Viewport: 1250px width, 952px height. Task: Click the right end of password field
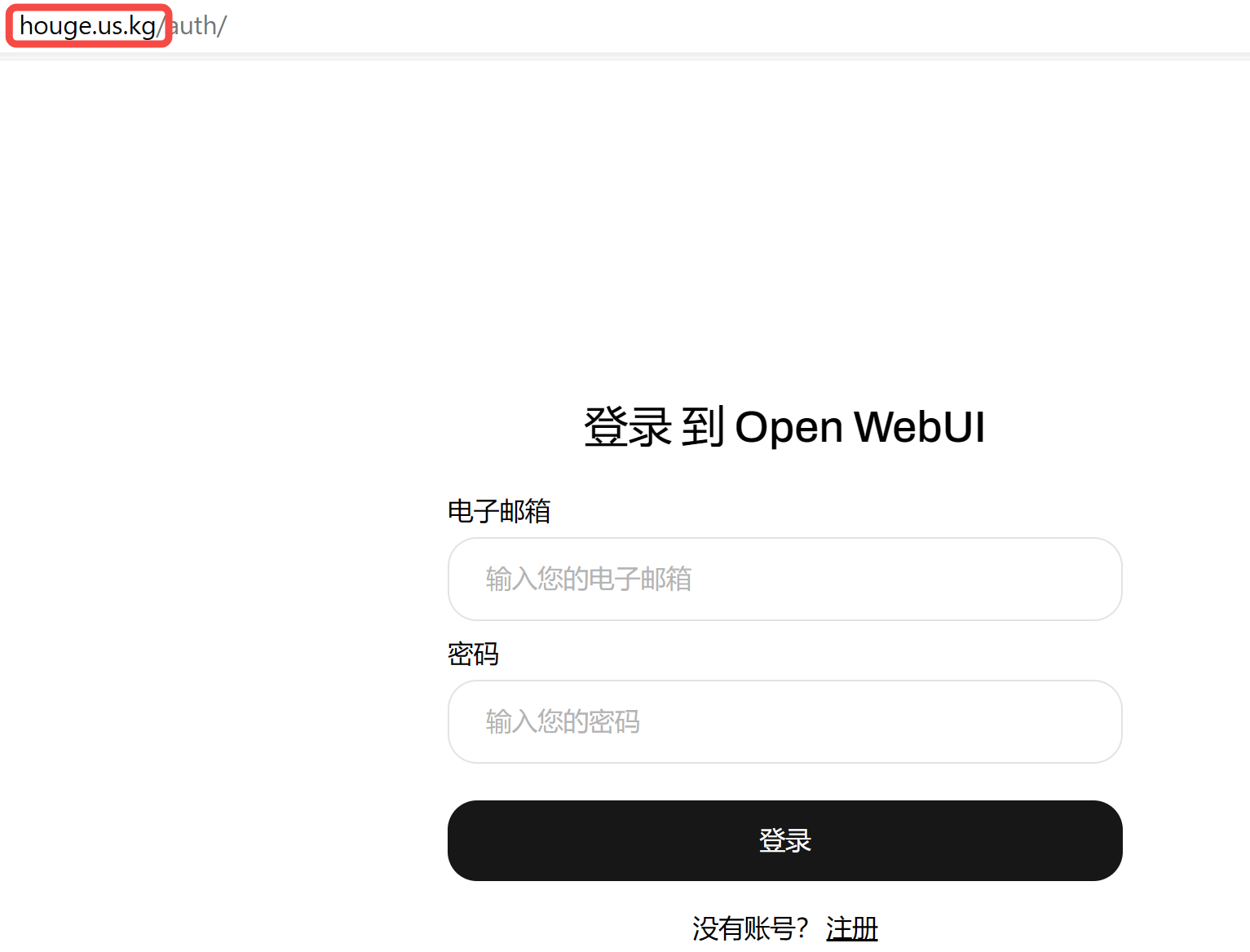(1093, 721)
